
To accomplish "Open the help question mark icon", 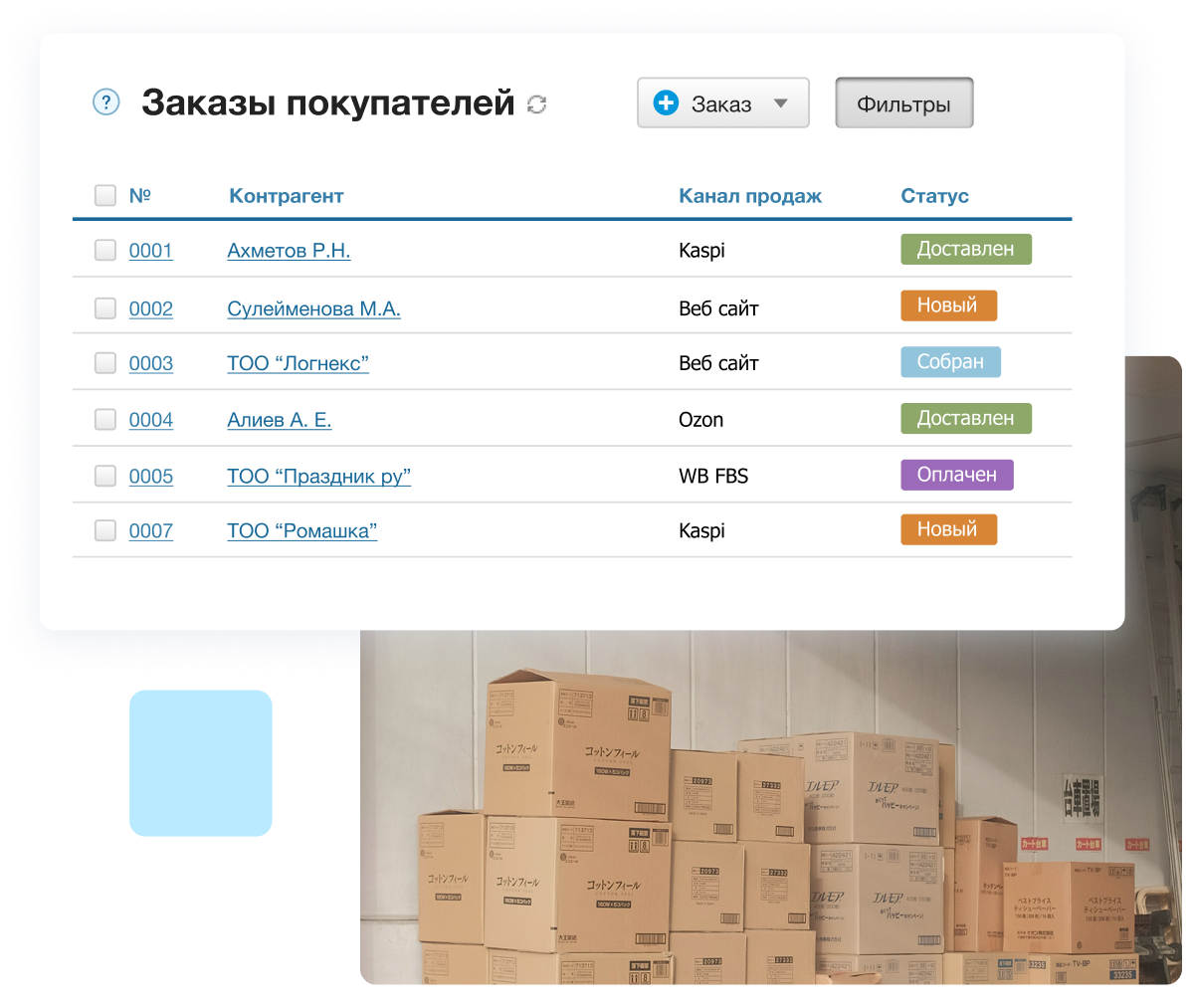I will coord(106,101).
